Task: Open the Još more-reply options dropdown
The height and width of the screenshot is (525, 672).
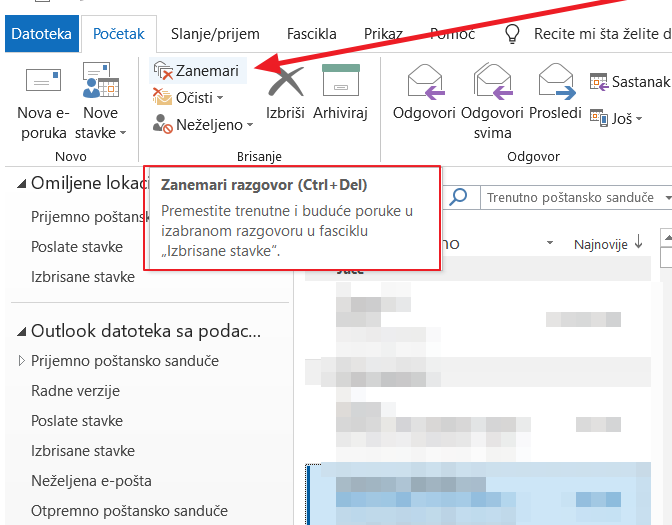Action: [616, 118]
